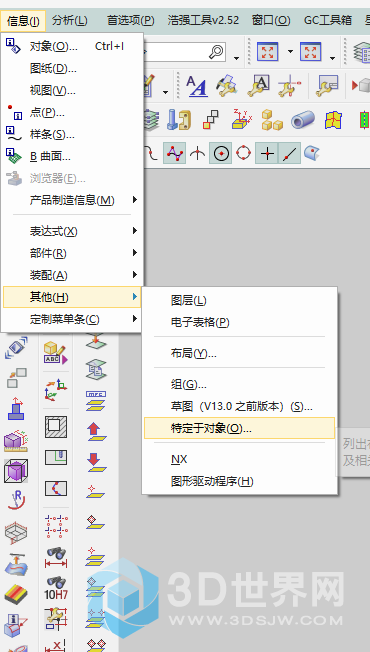Expand 其他(H) submenu
The height and width of the screenshot is (652, 370).
pos(72,297)
